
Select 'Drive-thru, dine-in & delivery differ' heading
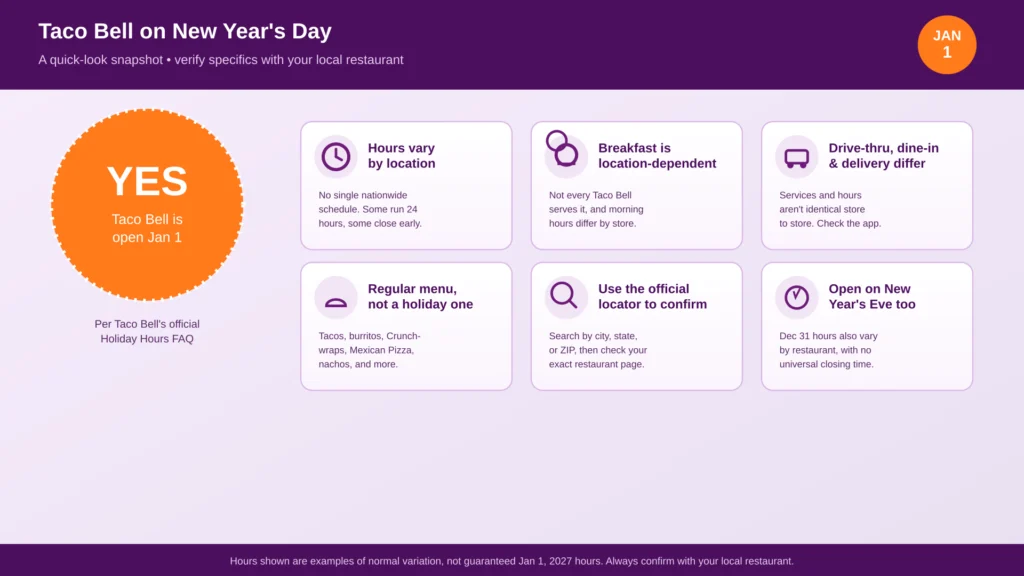[883, 156]
